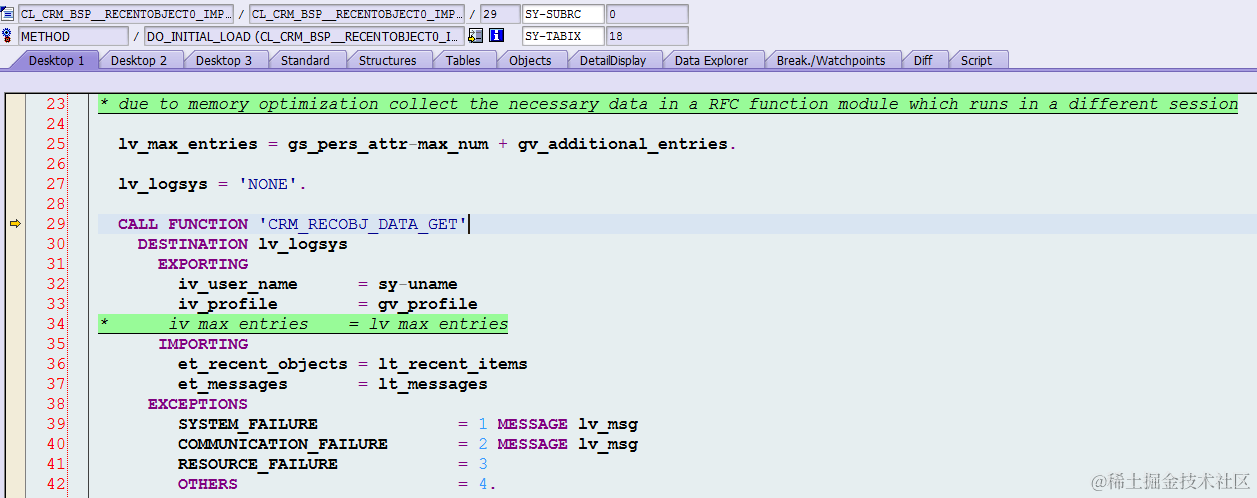Screen dimensions: 1257x498
Task: Switch to Break./Watchpoints tab
Action: pyautogui.click(x=831, y=60)
